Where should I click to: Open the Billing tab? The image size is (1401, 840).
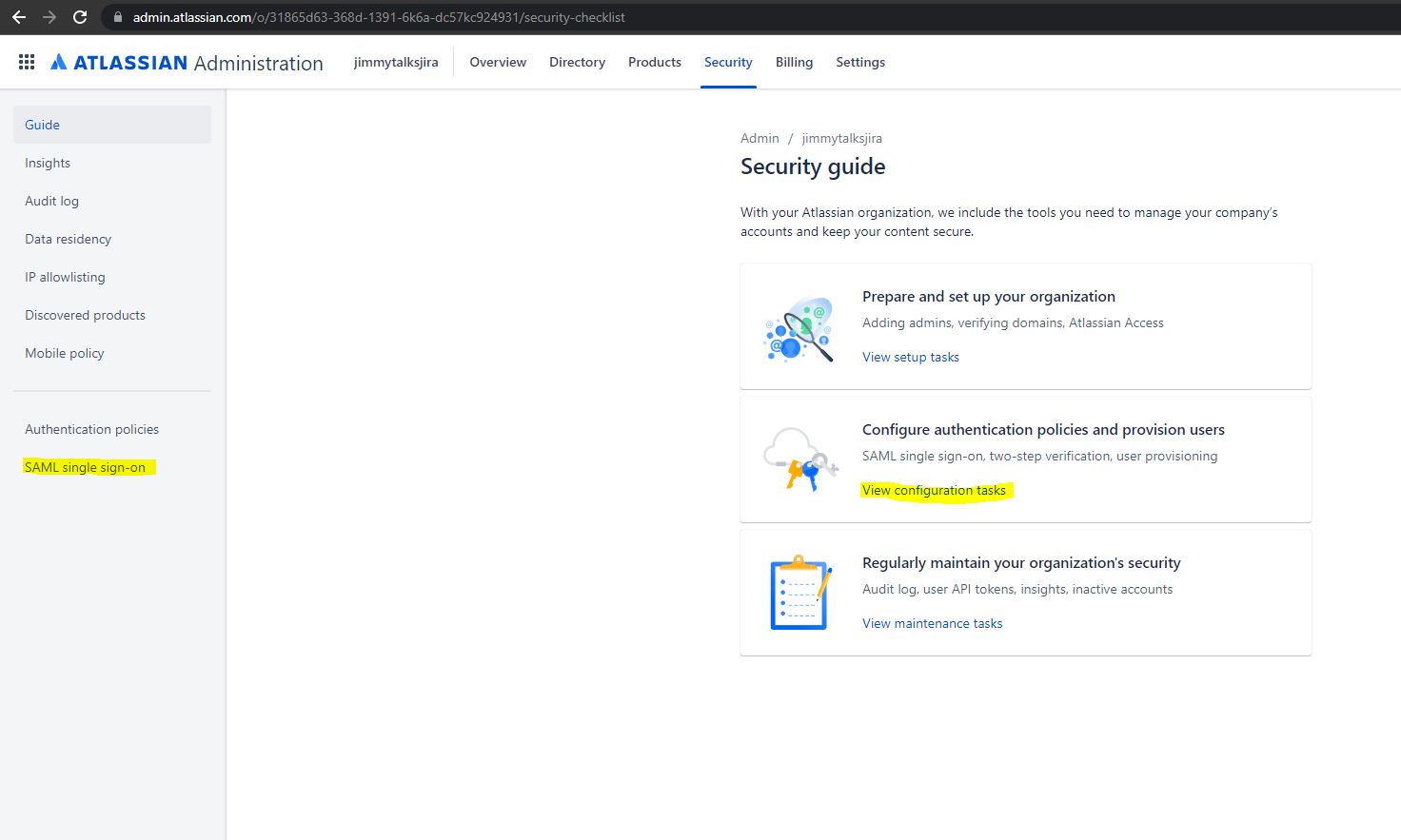tap(794, 62)
